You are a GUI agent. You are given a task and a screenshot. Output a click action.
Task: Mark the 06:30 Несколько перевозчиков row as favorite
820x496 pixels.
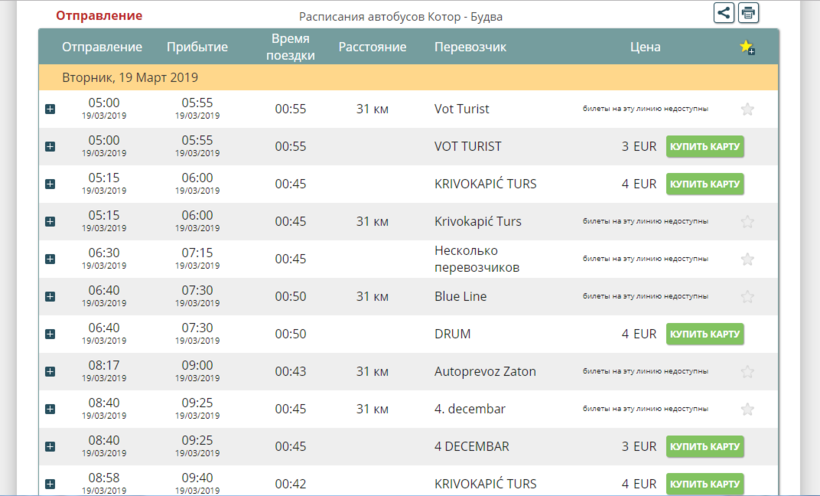point(747,259)
